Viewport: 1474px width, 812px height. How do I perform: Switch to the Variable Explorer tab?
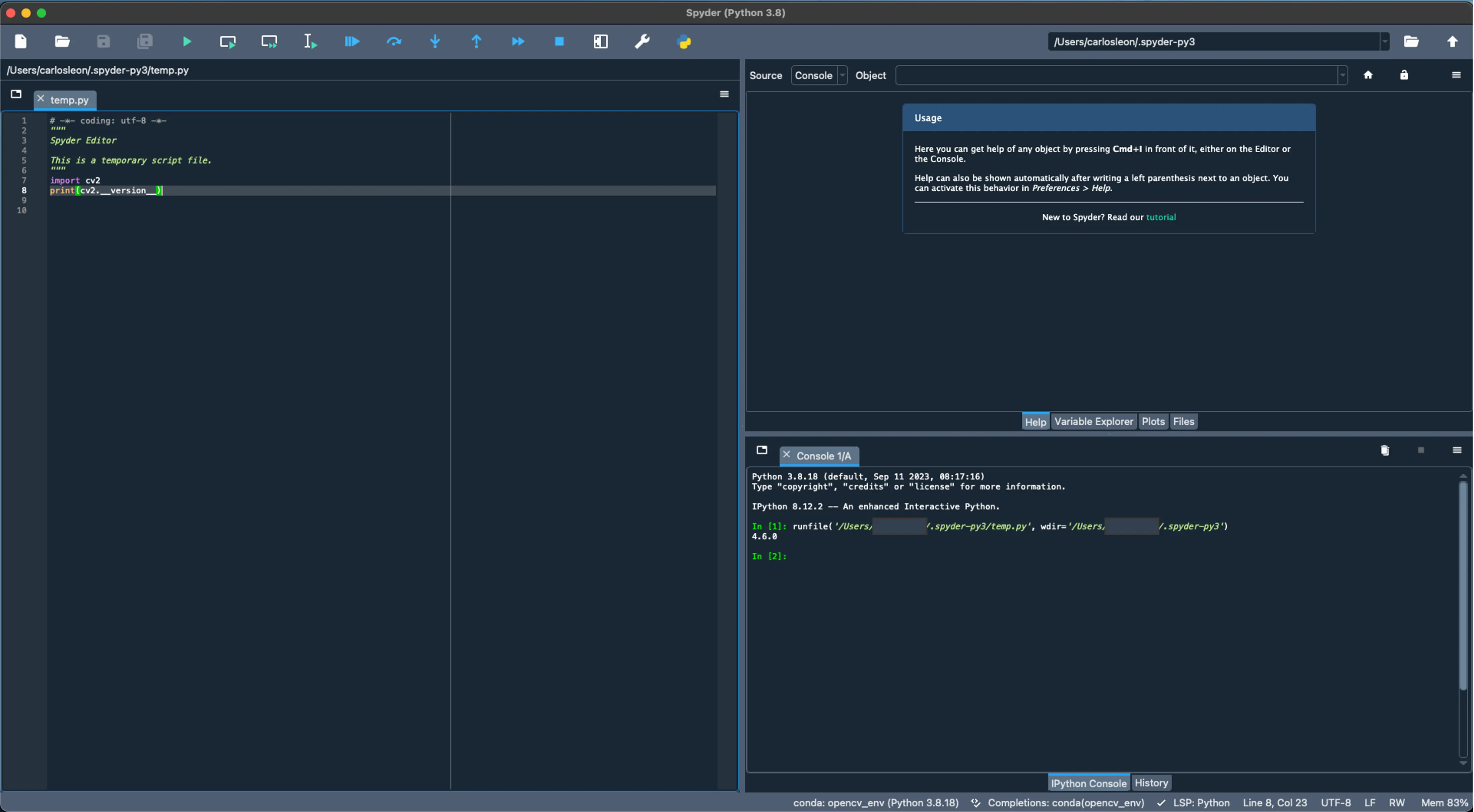(1093, 422)
